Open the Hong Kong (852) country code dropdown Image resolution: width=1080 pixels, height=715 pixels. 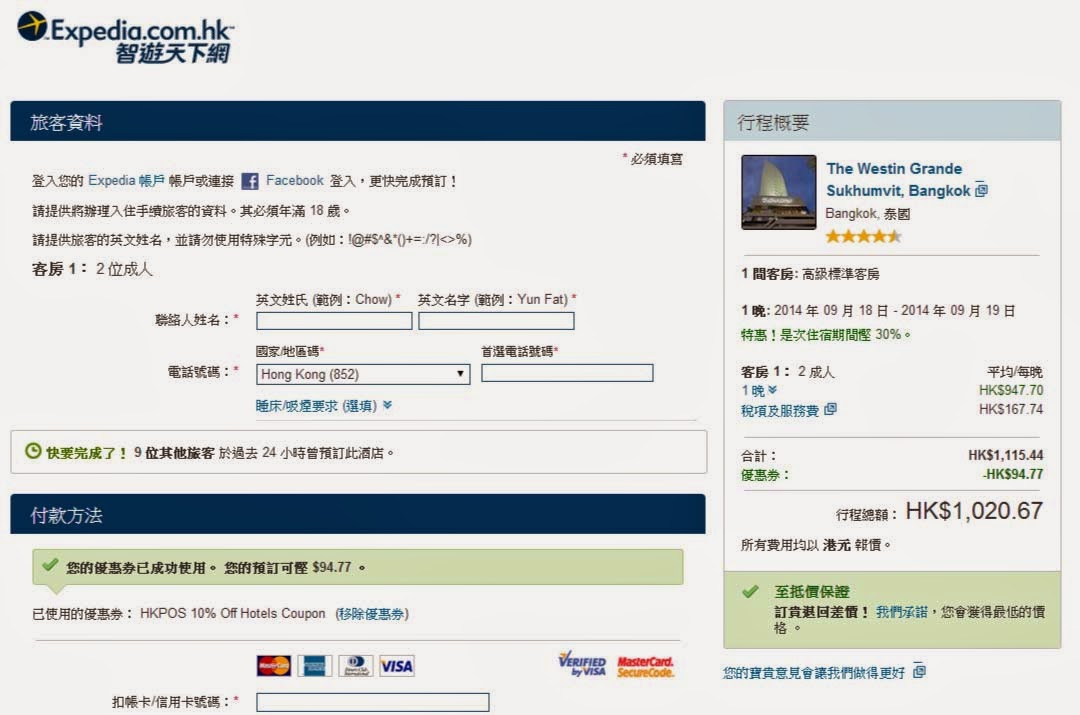[x=363, y=374]
